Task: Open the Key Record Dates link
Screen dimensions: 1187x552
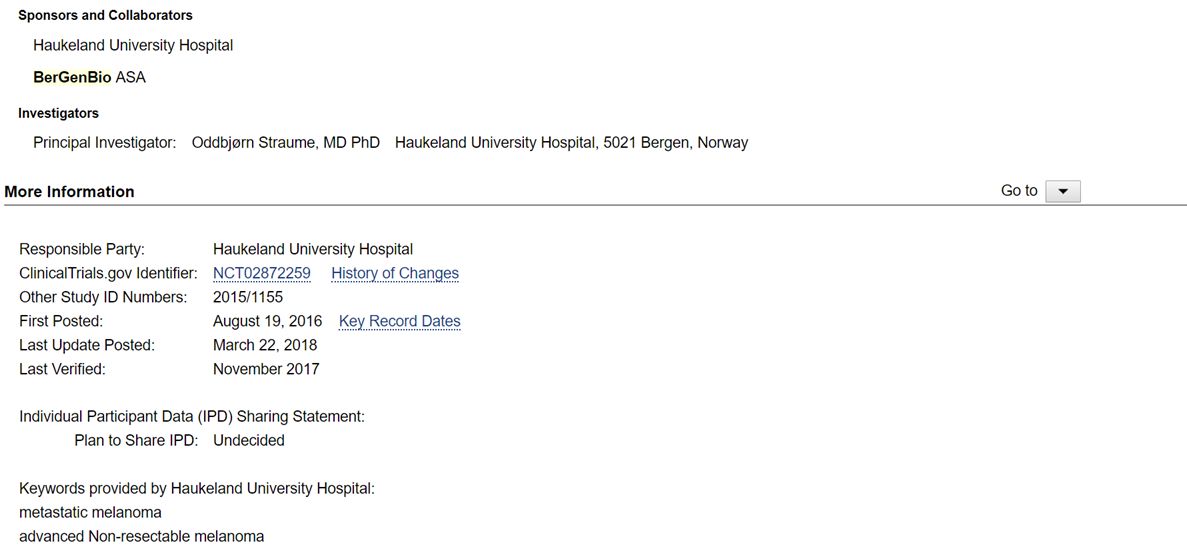Action: point(400,322)
